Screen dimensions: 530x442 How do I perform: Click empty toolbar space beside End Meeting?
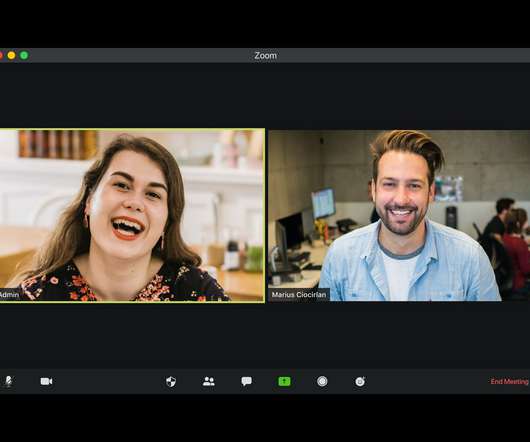(x=426, y=382)
